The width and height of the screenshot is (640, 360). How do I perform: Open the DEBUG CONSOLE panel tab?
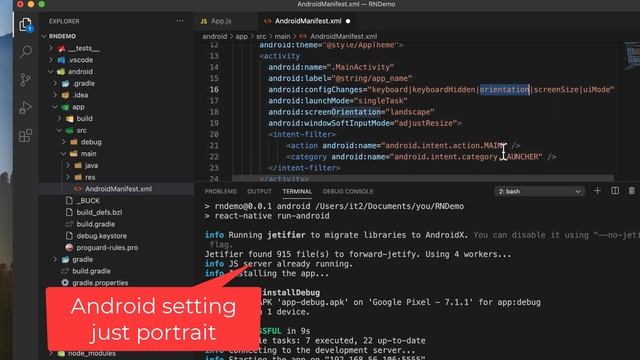point(348,191)
